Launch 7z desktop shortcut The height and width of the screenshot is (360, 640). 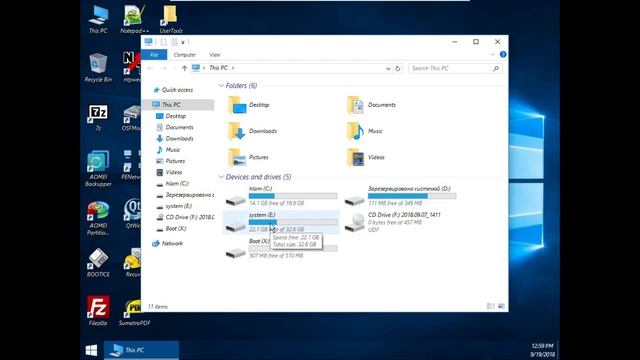(98, 117)
